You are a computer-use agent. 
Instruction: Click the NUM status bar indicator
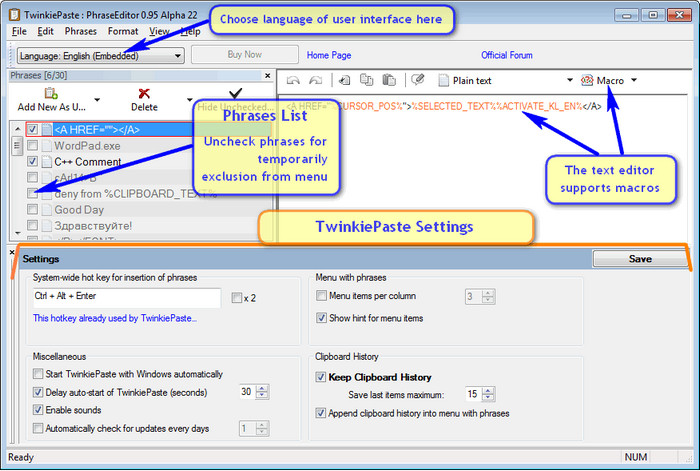[x=636, y=457]
